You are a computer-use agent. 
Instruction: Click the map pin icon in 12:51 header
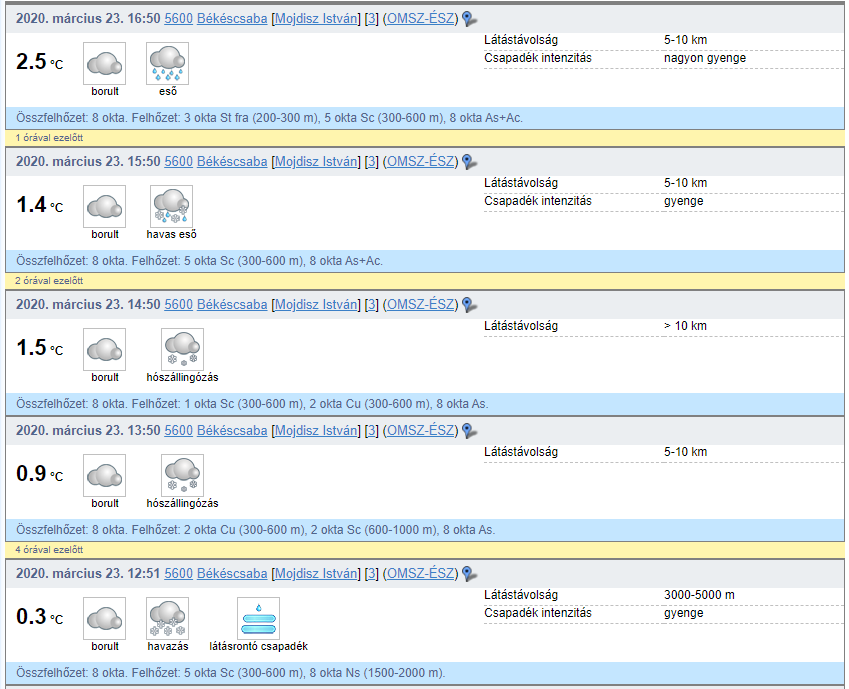tap(470, 574)
